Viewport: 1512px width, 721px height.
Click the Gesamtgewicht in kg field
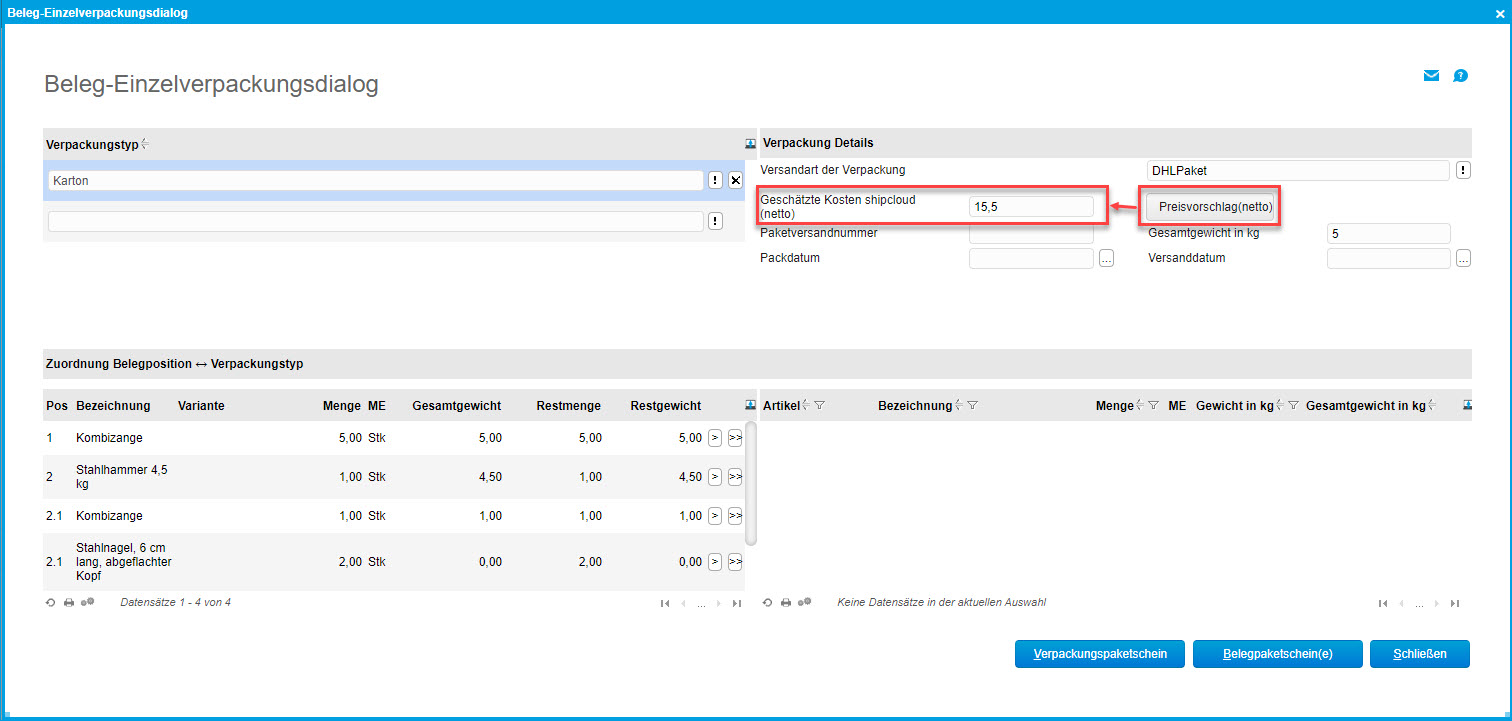click(1388, 233)
